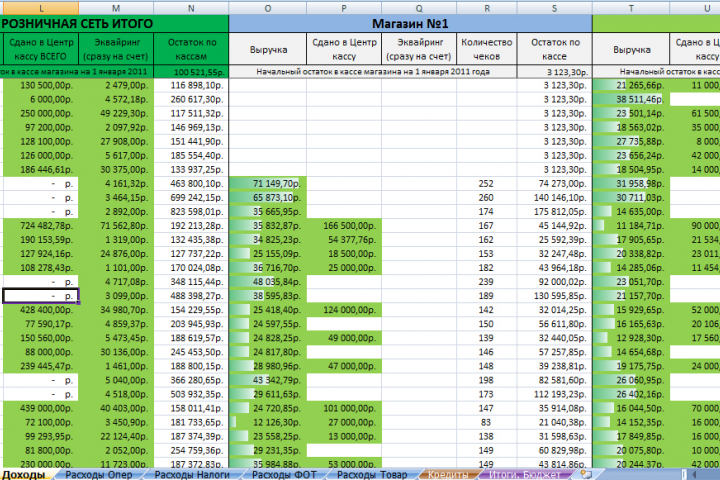Image resolution: width=720 pixels, height=480 pixels.
Task: Select the cell with 2 479,00р.
Action: click(116, 85)
